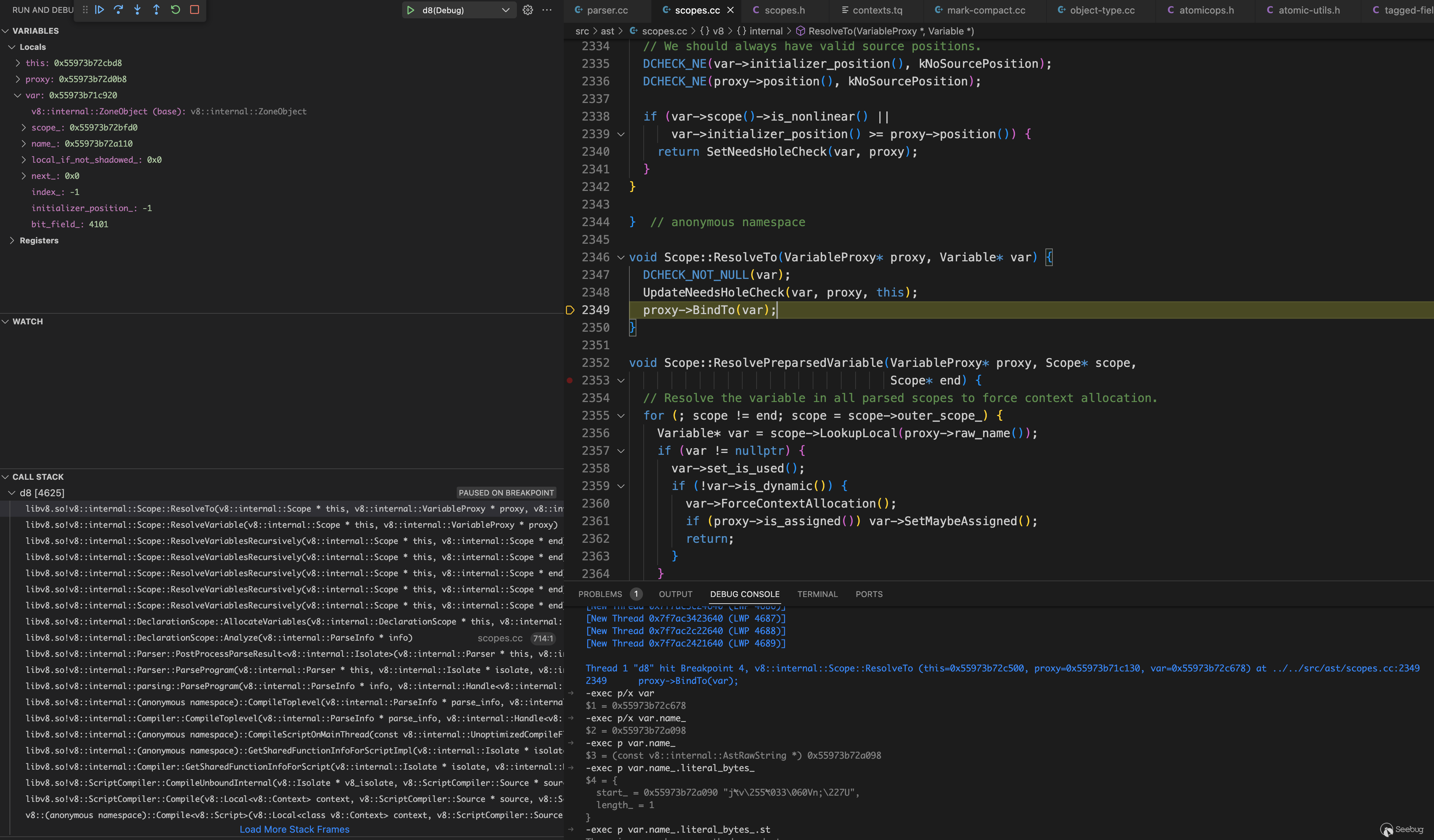Collapse the code fold at line 2346
The image size is (1434, 840).
pyautogui.click(x=621, y=257)
